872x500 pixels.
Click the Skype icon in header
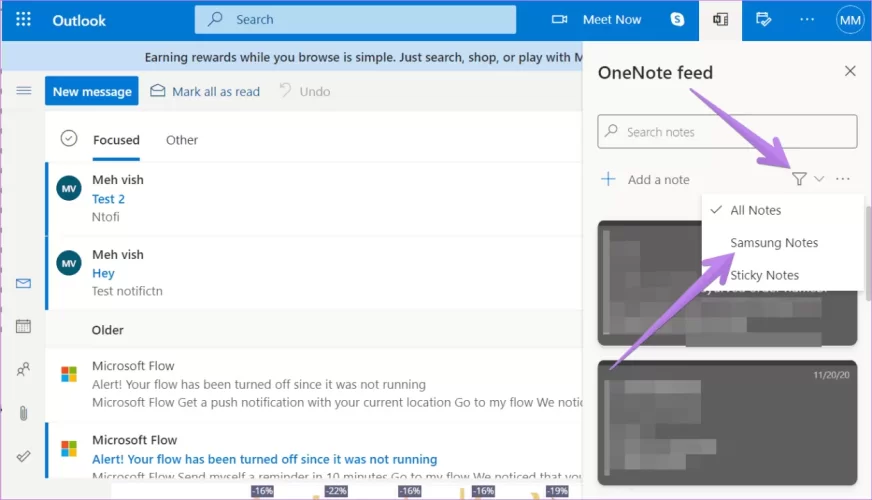678,20
